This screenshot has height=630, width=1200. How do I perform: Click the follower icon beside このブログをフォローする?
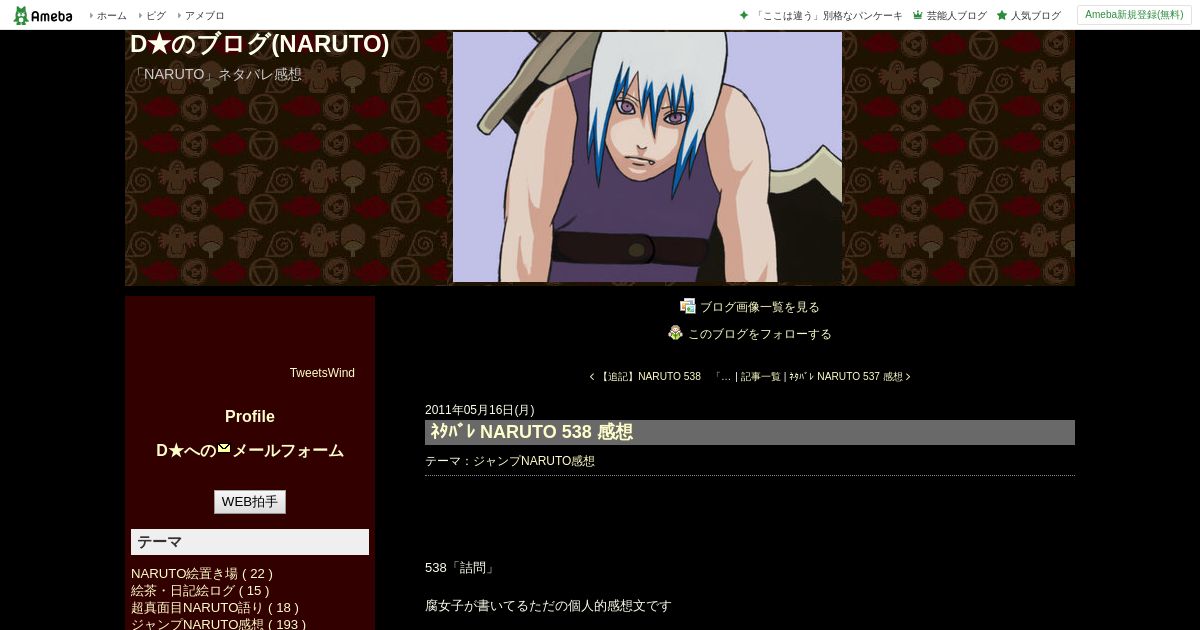tap(676, 333)
